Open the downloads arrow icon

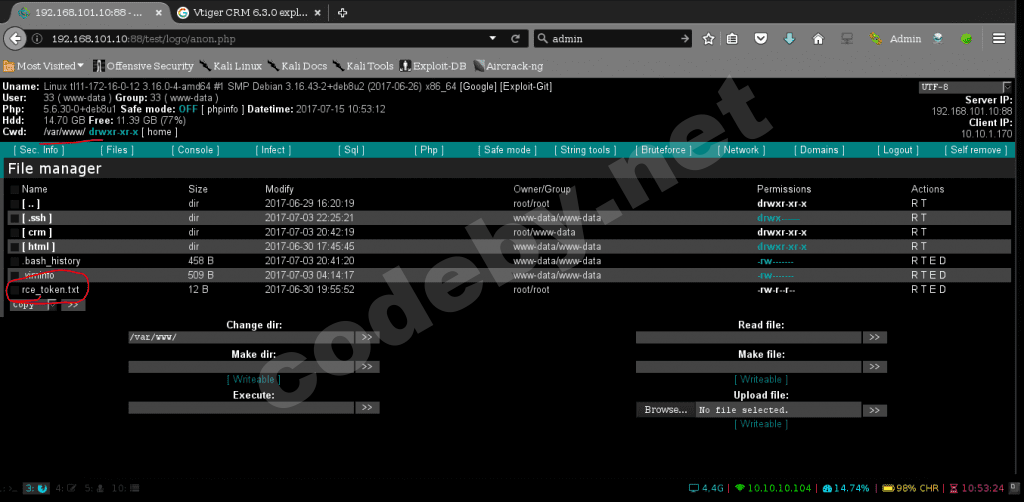point(789,39)
